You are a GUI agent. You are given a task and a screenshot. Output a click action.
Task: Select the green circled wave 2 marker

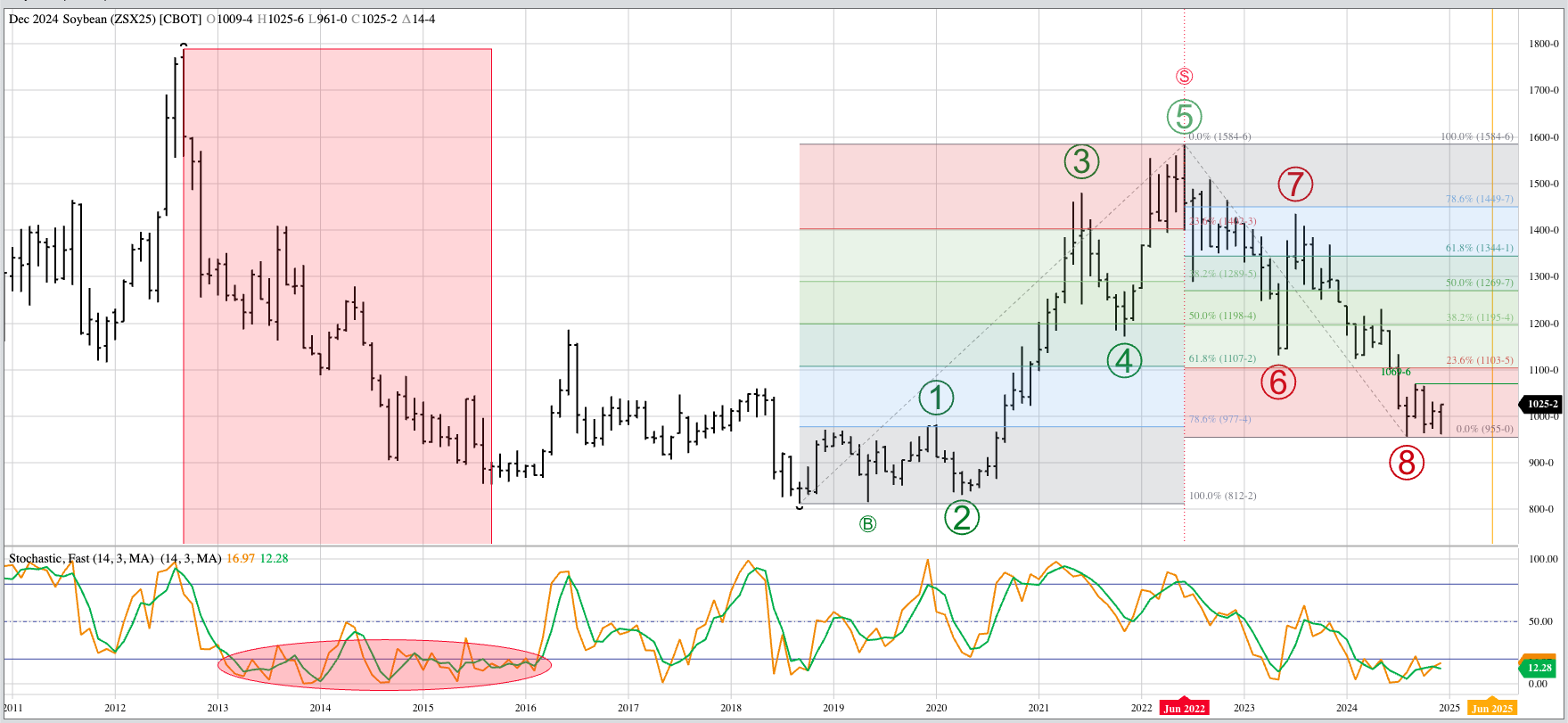[962, 517]
